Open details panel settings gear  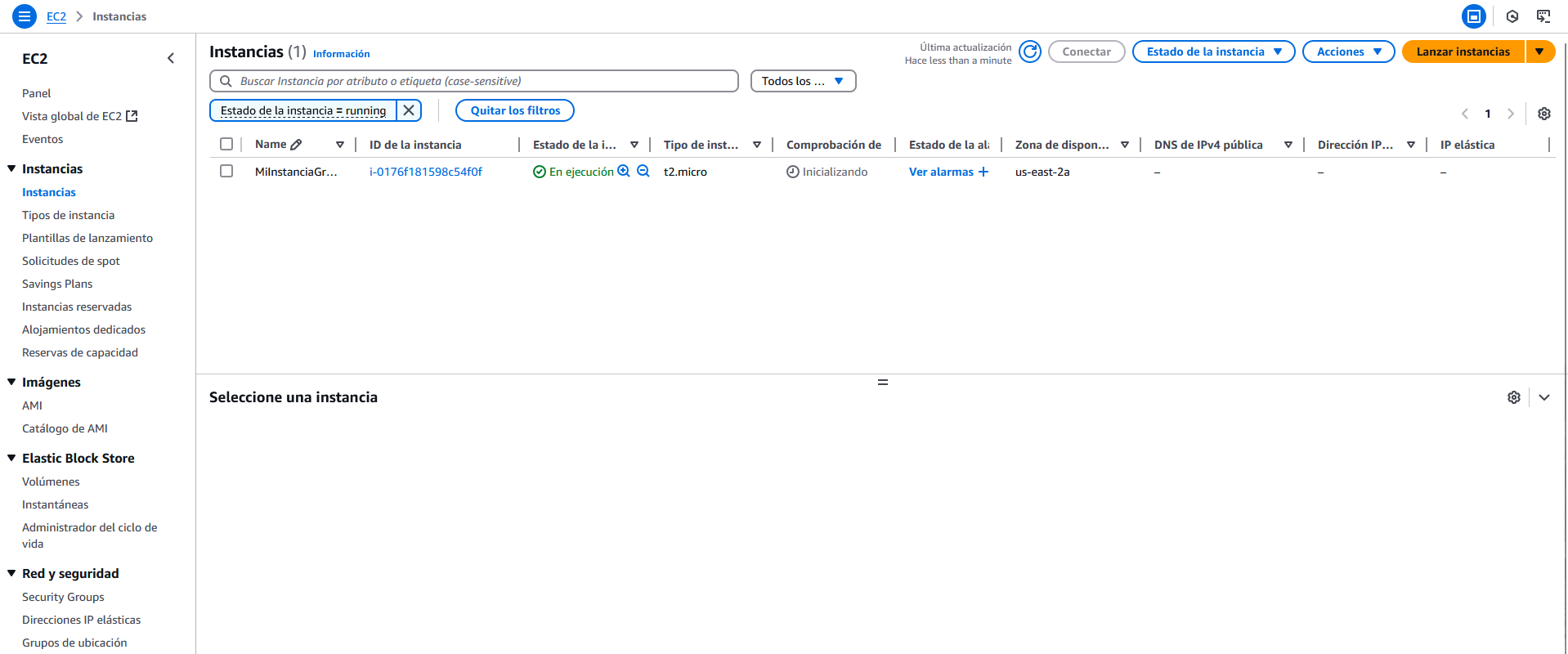coord(1514,397)
